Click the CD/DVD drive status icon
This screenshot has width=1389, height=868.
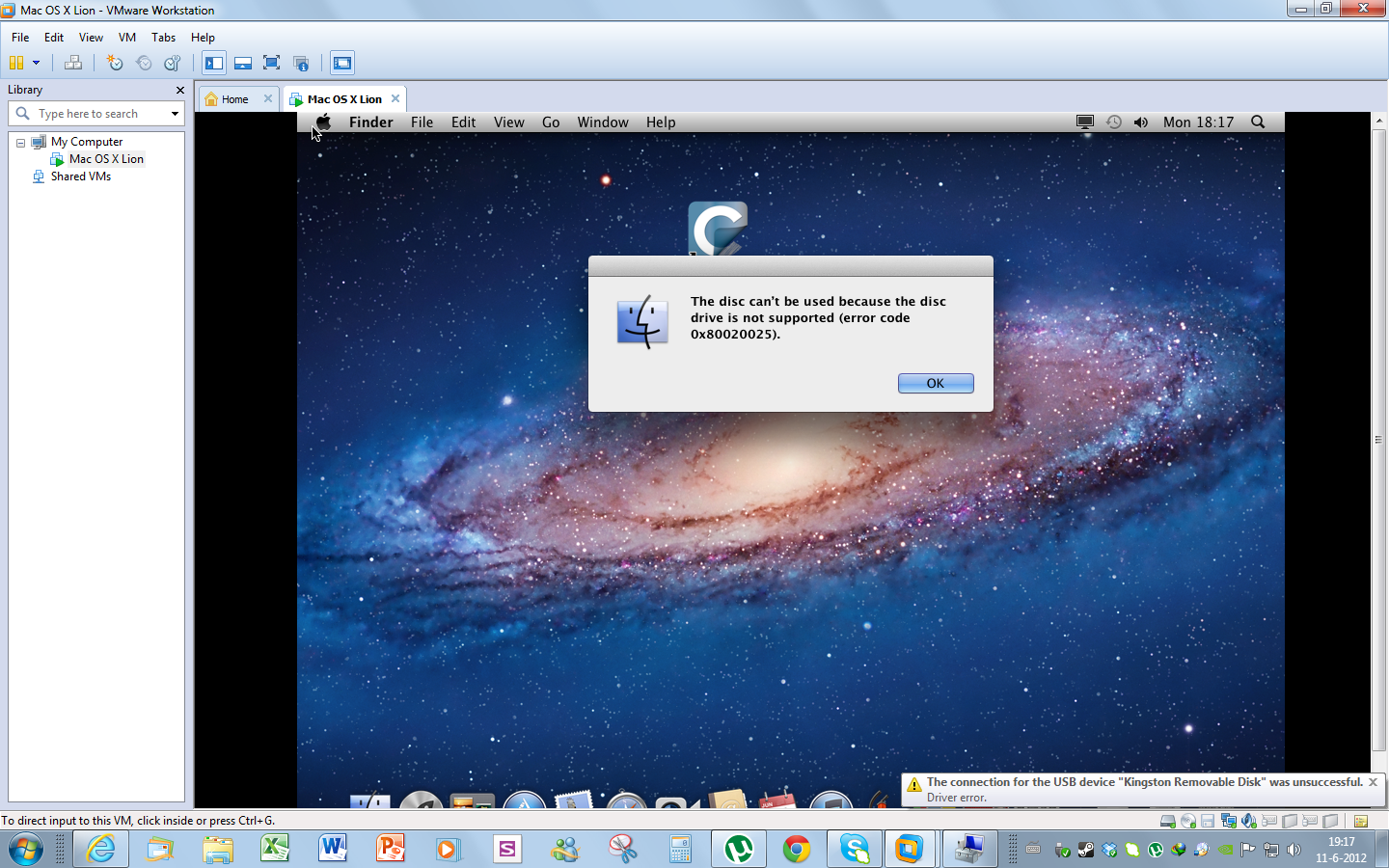pos(1187,821)
